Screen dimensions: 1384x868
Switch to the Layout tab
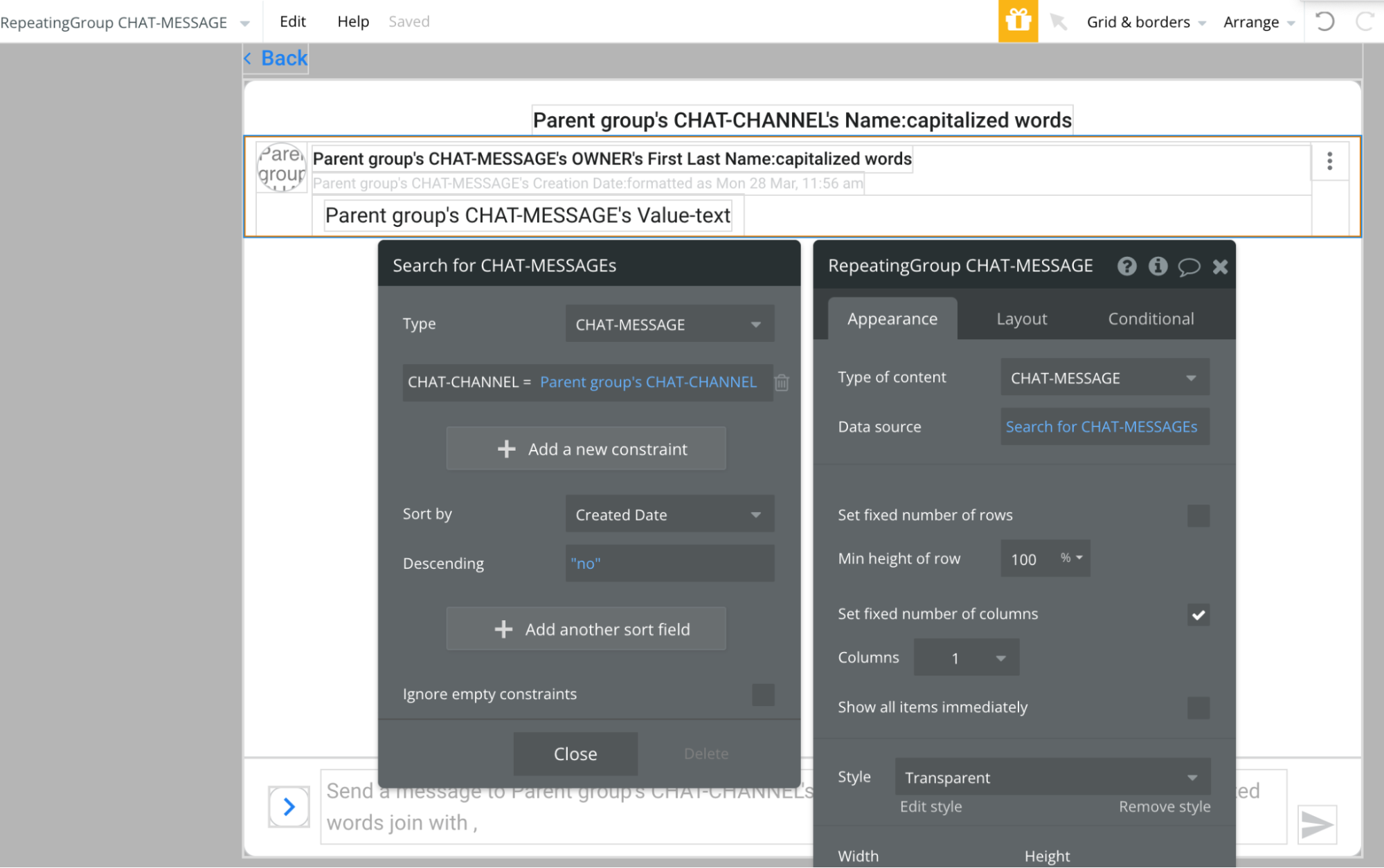(x=1021, y=319)
